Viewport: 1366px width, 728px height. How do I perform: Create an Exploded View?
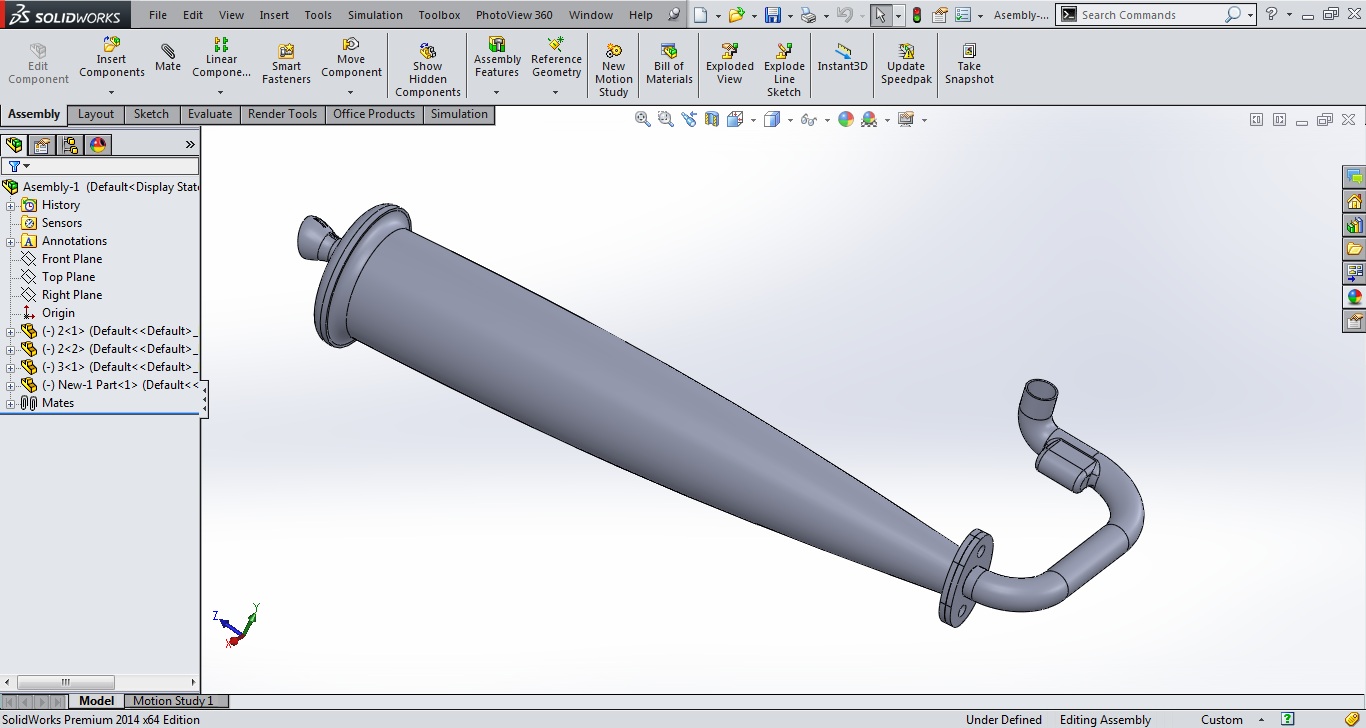tap(730, 64)
